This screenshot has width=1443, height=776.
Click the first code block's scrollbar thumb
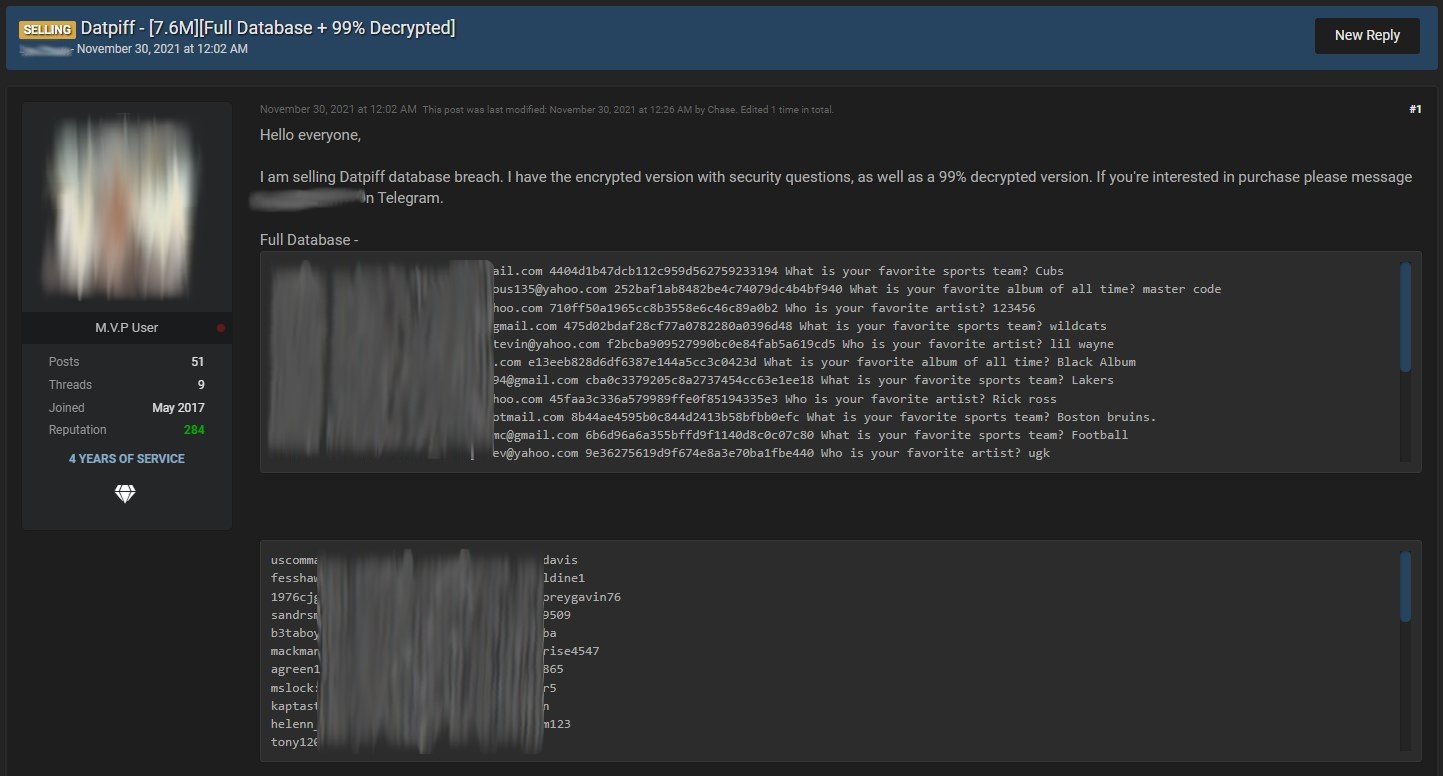(1405, 317)
